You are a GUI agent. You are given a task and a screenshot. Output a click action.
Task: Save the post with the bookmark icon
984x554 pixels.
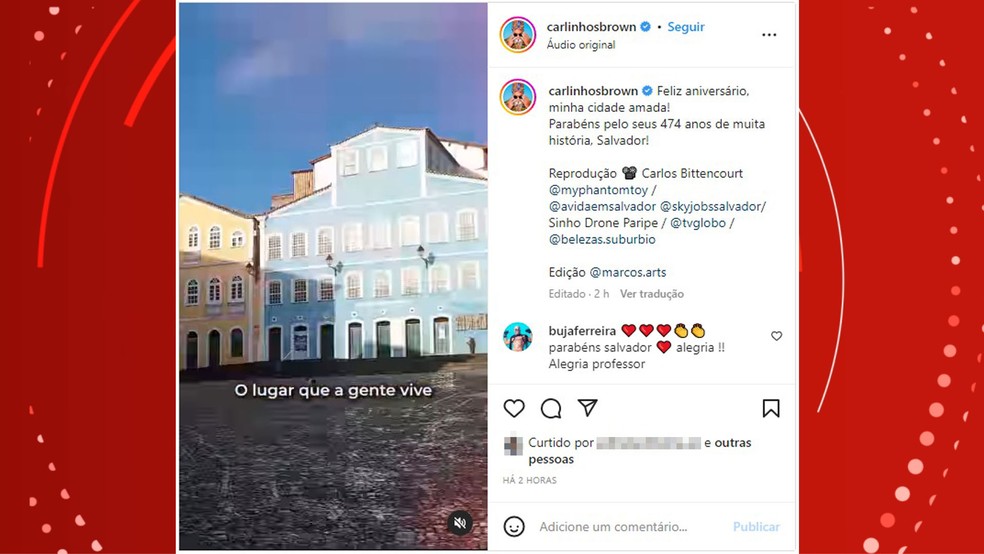(771, 408)
